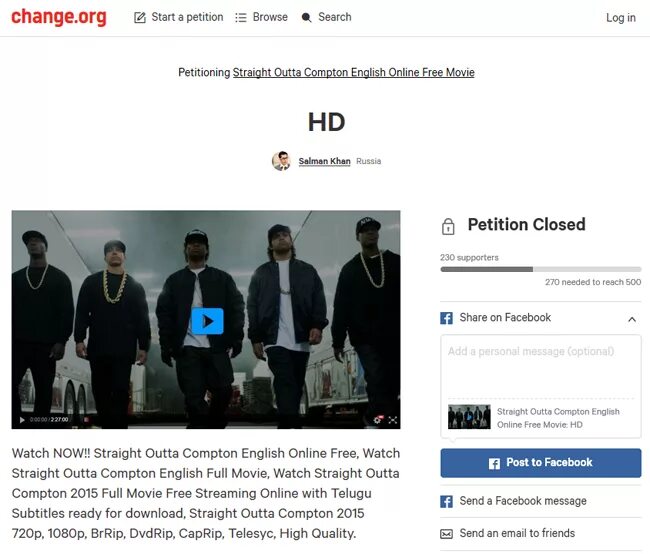Click the personal message text field
The width and height of the screenshot is (650, 554).
(541, 367)
